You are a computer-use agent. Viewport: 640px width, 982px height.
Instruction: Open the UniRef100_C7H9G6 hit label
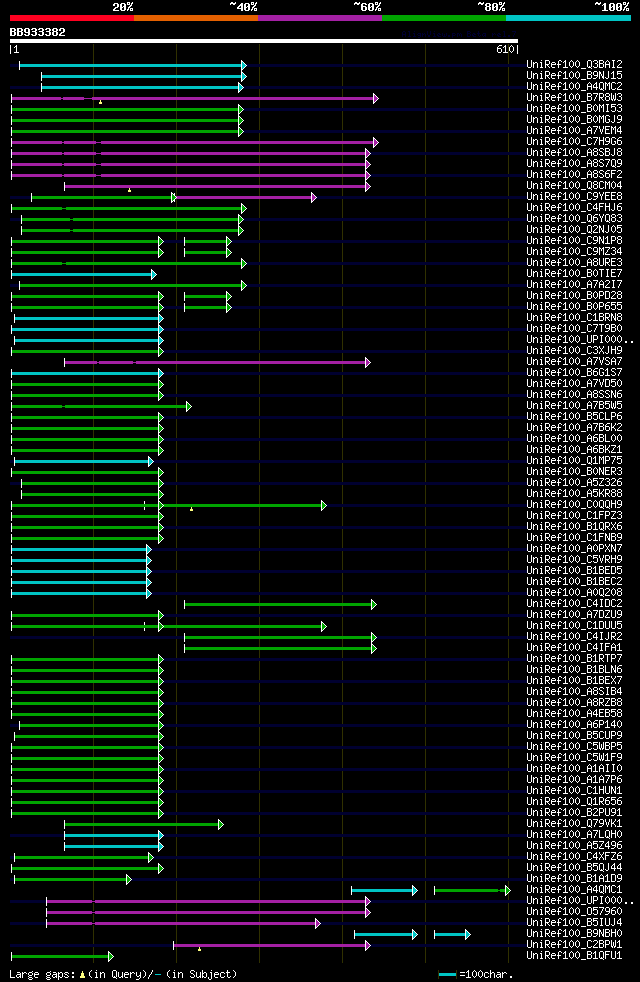click(x=574, y=142)
